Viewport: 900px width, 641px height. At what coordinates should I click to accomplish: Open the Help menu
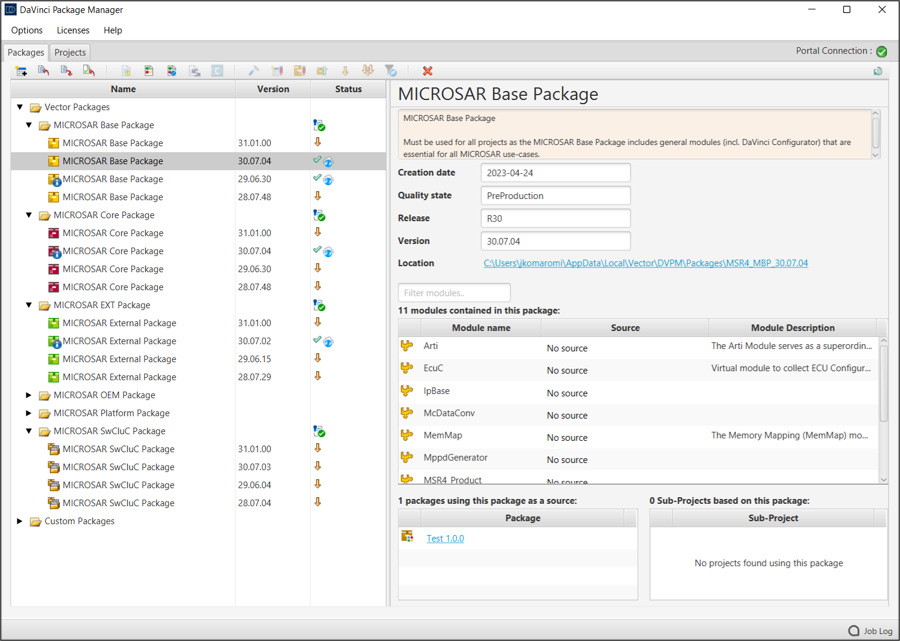point(112,30)
